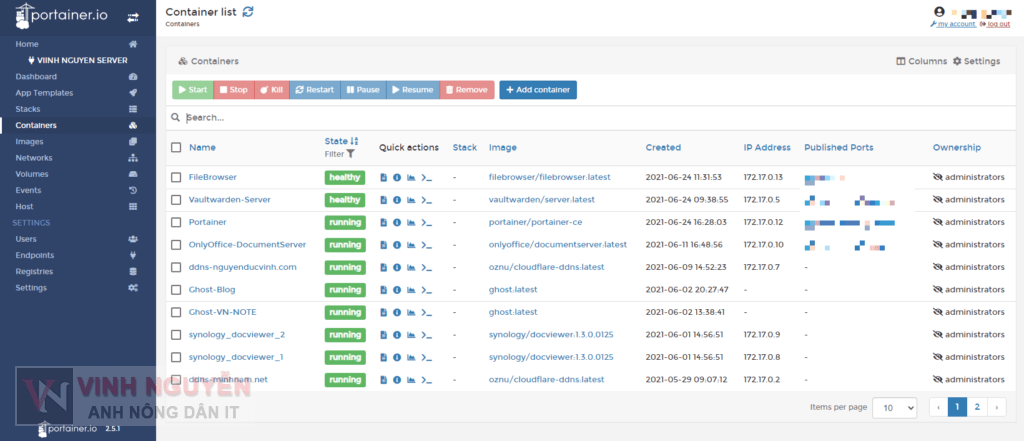Click the State filter funnel icon

pyautogui.click(x=351, y=154)
